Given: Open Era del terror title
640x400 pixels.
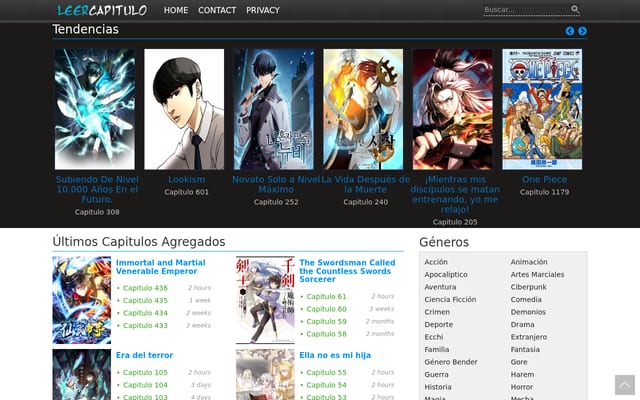Looking at the screenshot, I should pyautogui.click(x=144, y=355).
